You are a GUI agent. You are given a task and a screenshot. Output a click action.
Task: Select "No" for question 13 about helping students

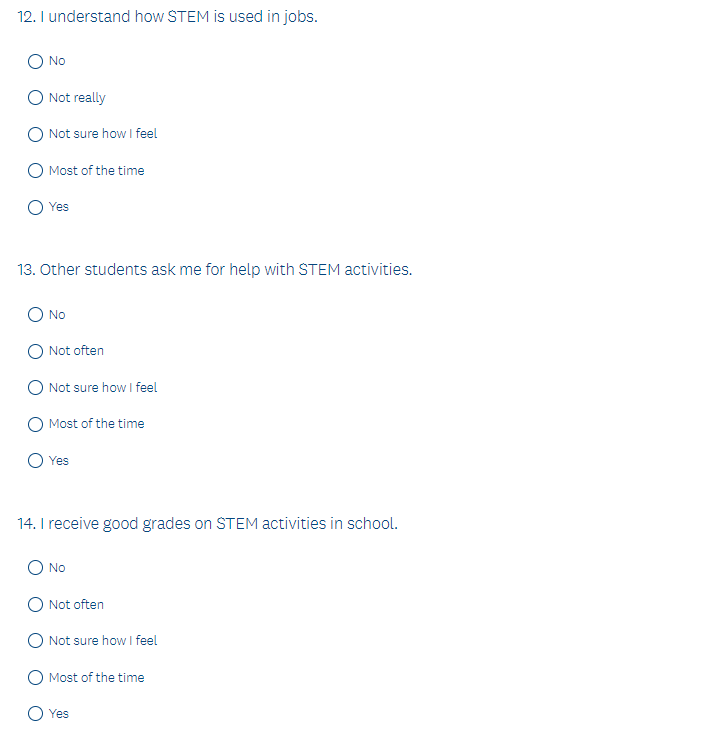click(36, 315)
